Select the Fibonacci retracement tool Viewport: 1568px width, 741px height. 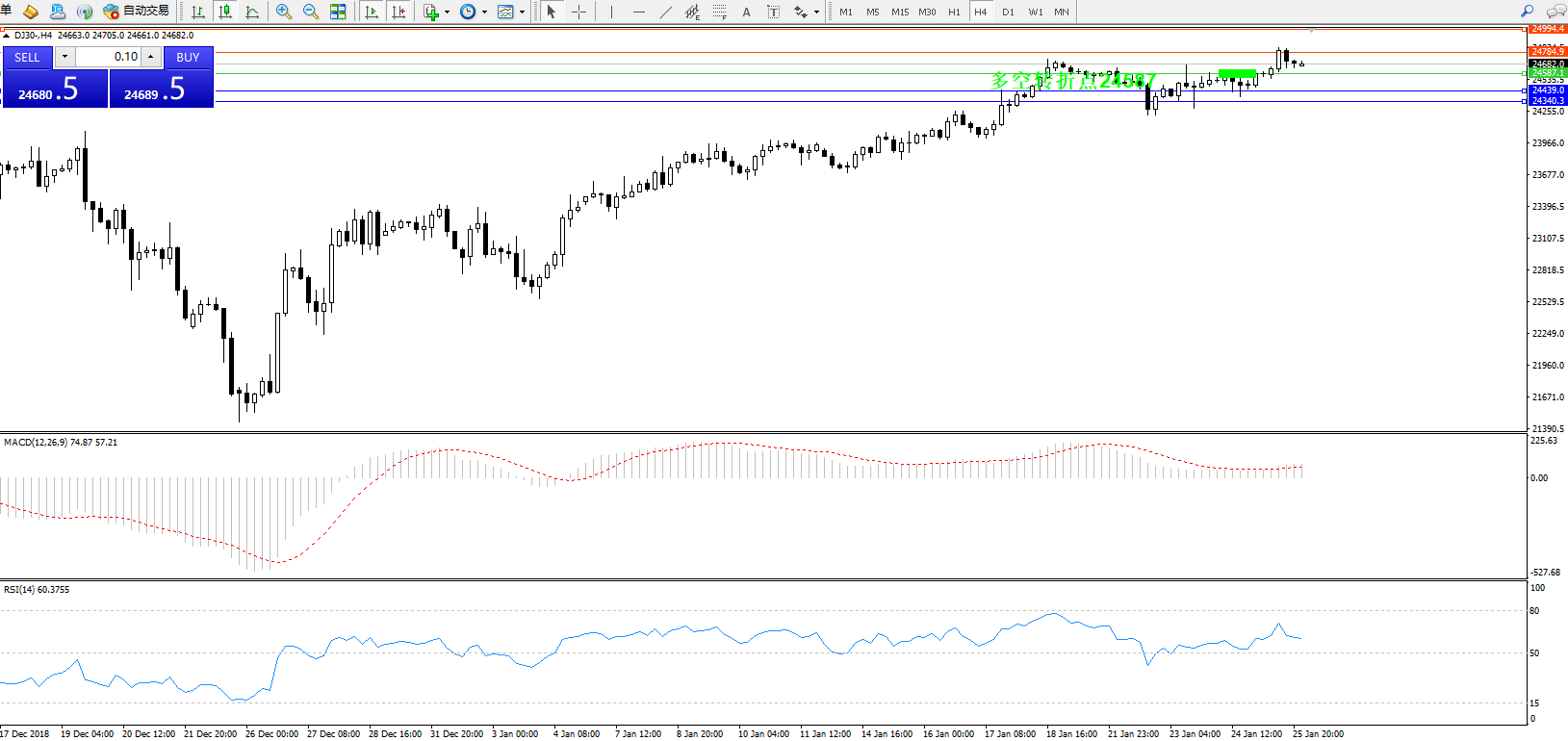719,12
